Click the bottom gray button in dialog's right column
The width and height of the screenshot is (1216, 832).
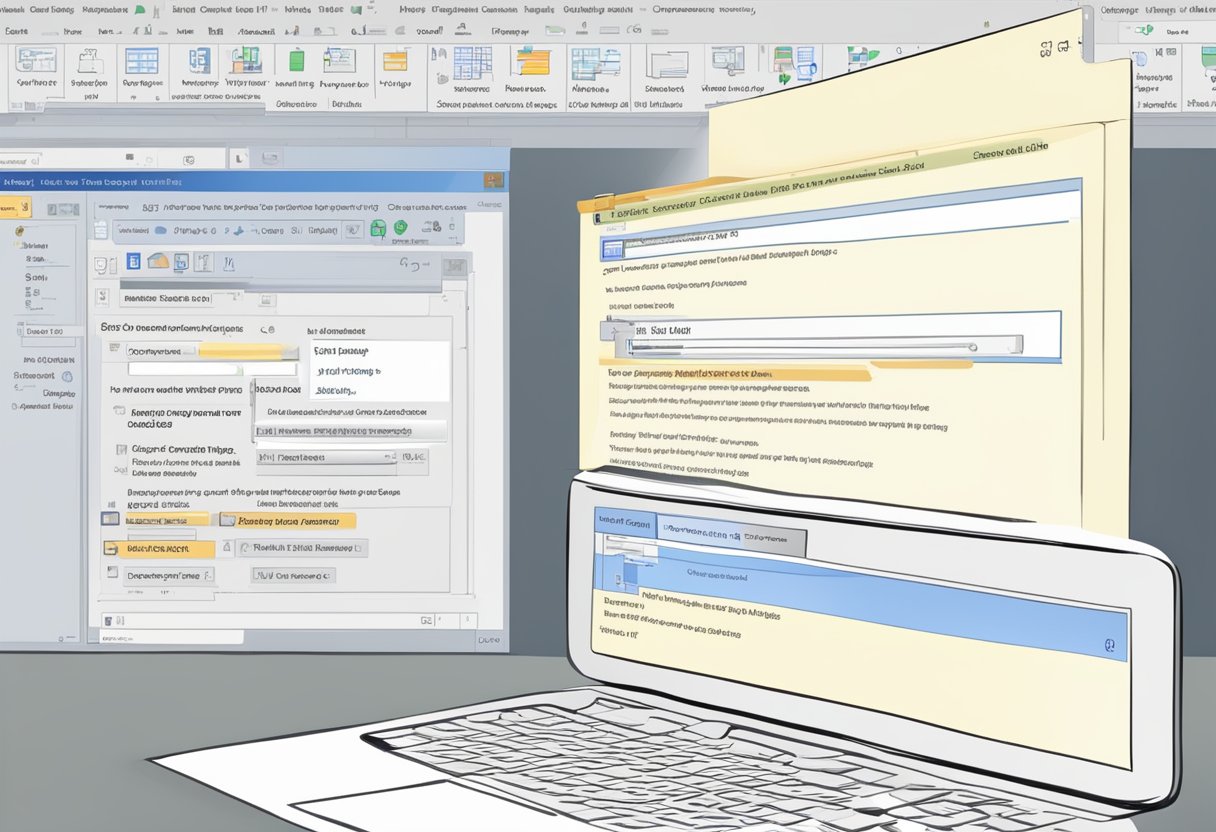292,575
